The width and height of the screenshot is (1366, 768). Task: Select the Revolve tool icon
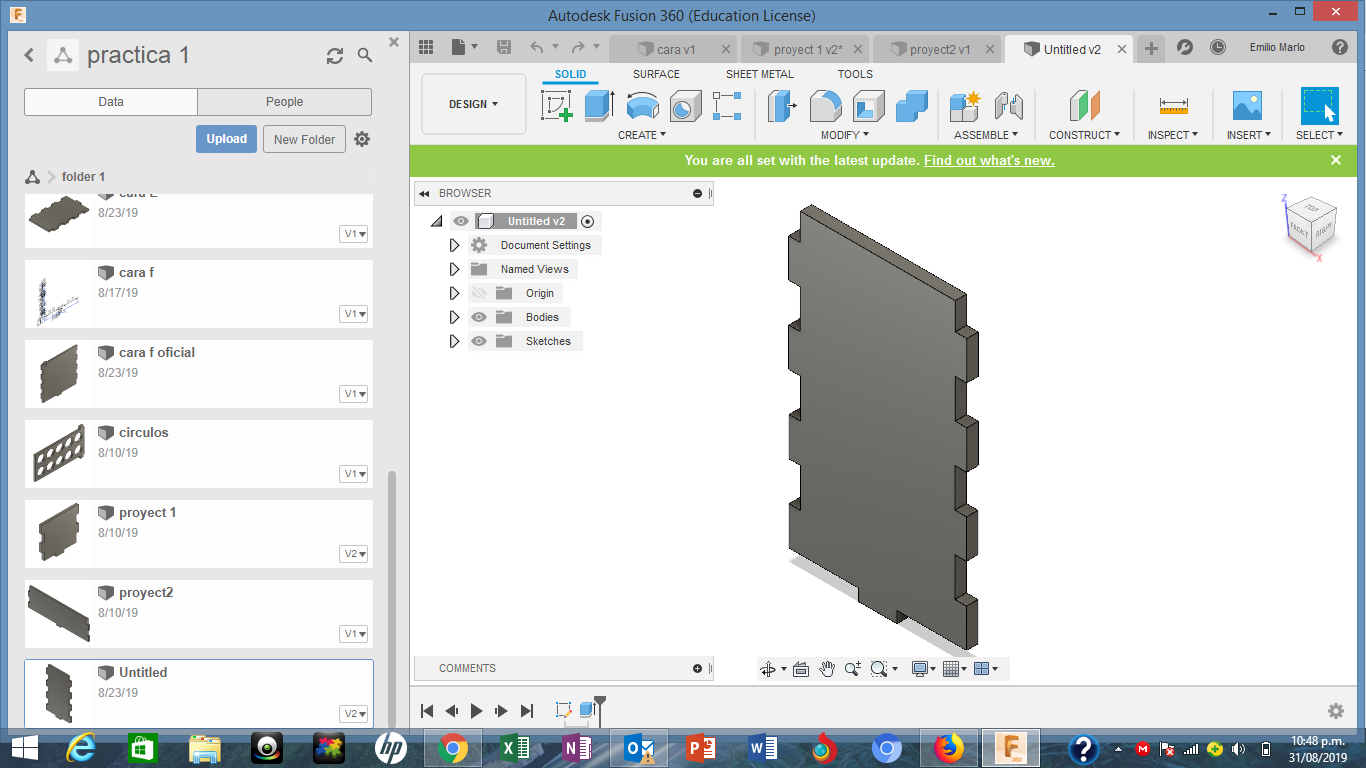[x=643, y=106]
